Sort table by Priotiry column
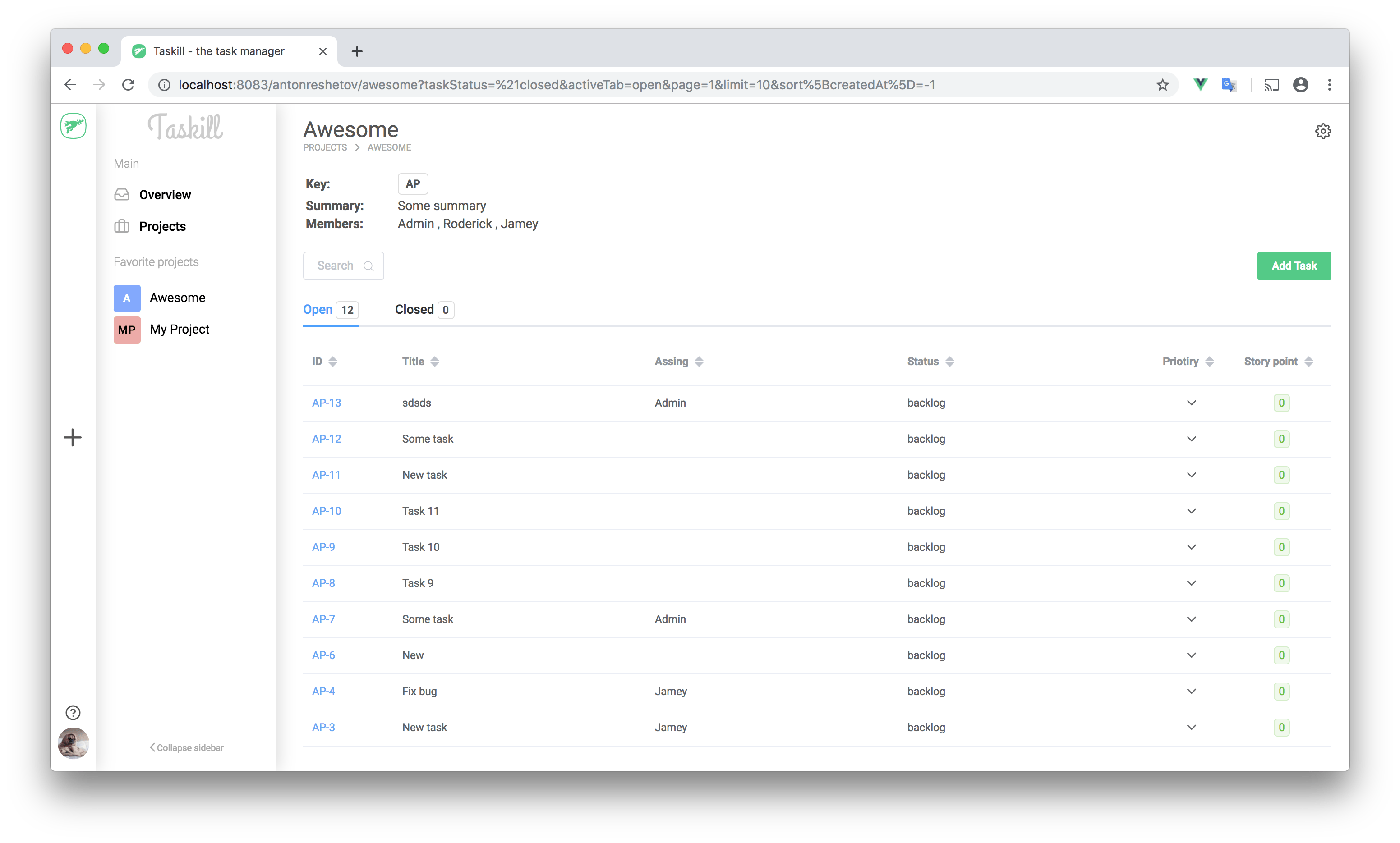Screen dimensions: 1400x843 click(1210, 361)
